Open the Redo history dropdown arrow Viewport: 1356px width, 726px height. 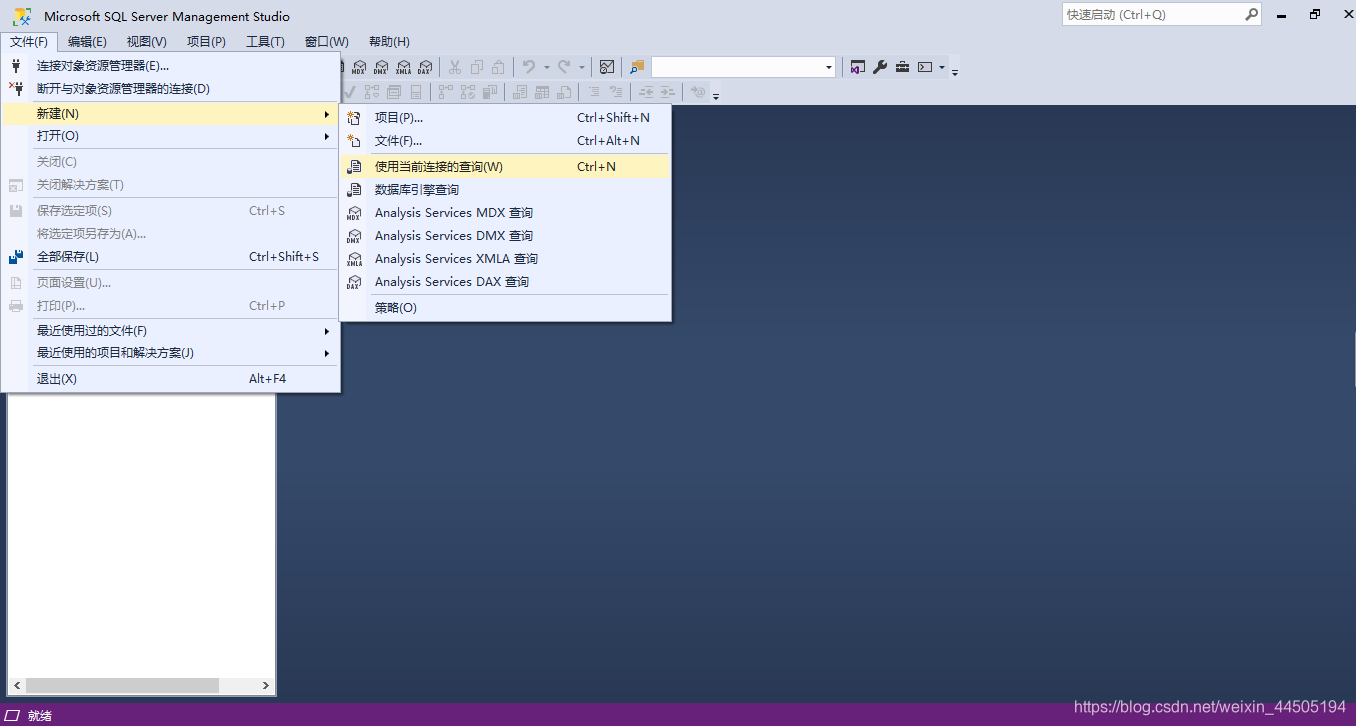click(x=582, y=68)
